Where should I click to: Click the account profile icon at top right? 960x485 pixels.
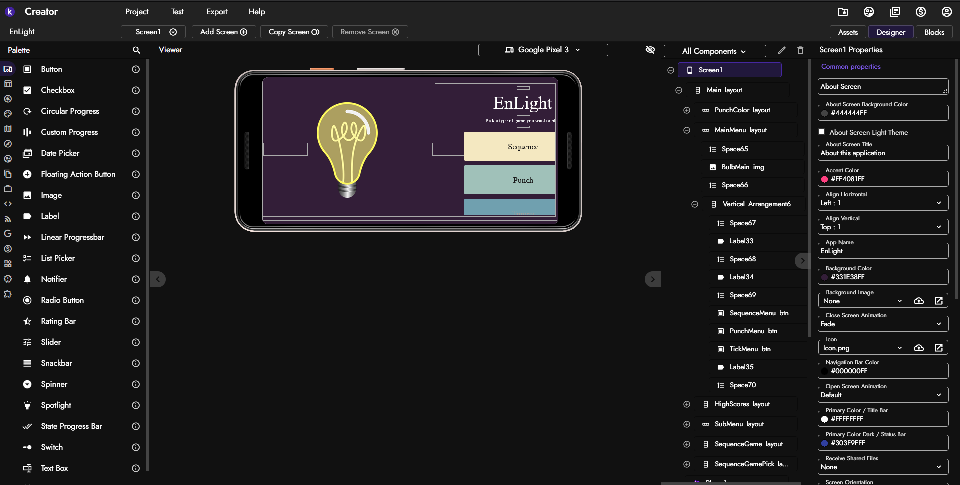[945, 12]
